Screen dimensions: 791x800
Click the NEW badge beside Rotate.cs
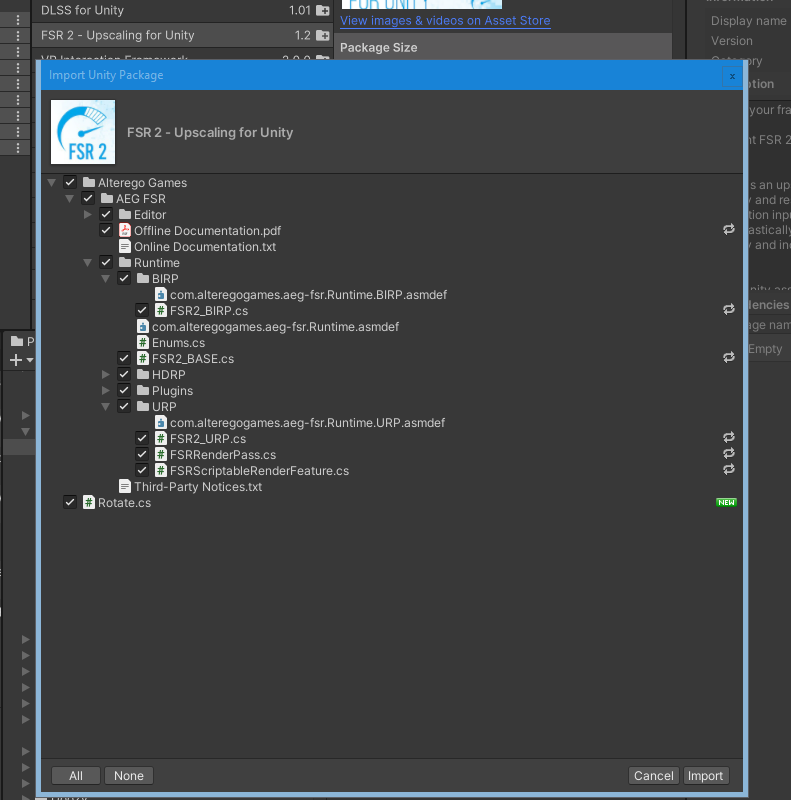click(x=726, y=503)
